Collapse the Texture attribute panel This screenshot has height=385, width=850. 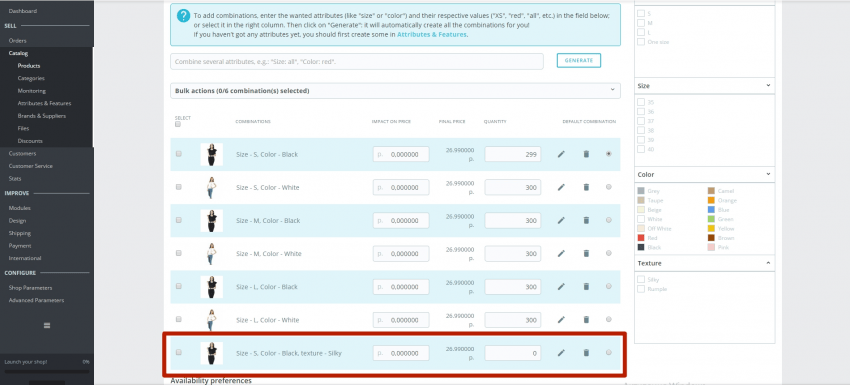coord(768,263)
